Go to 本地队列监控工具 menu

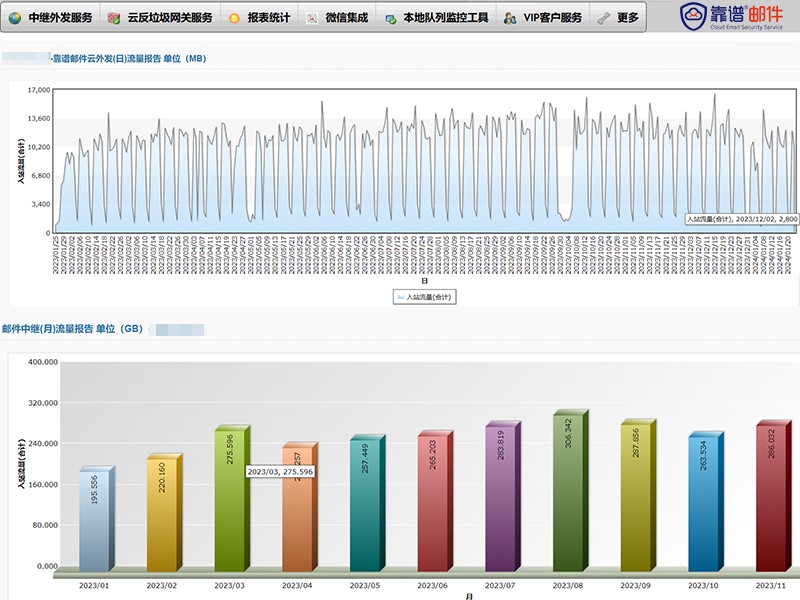(446, 18)
